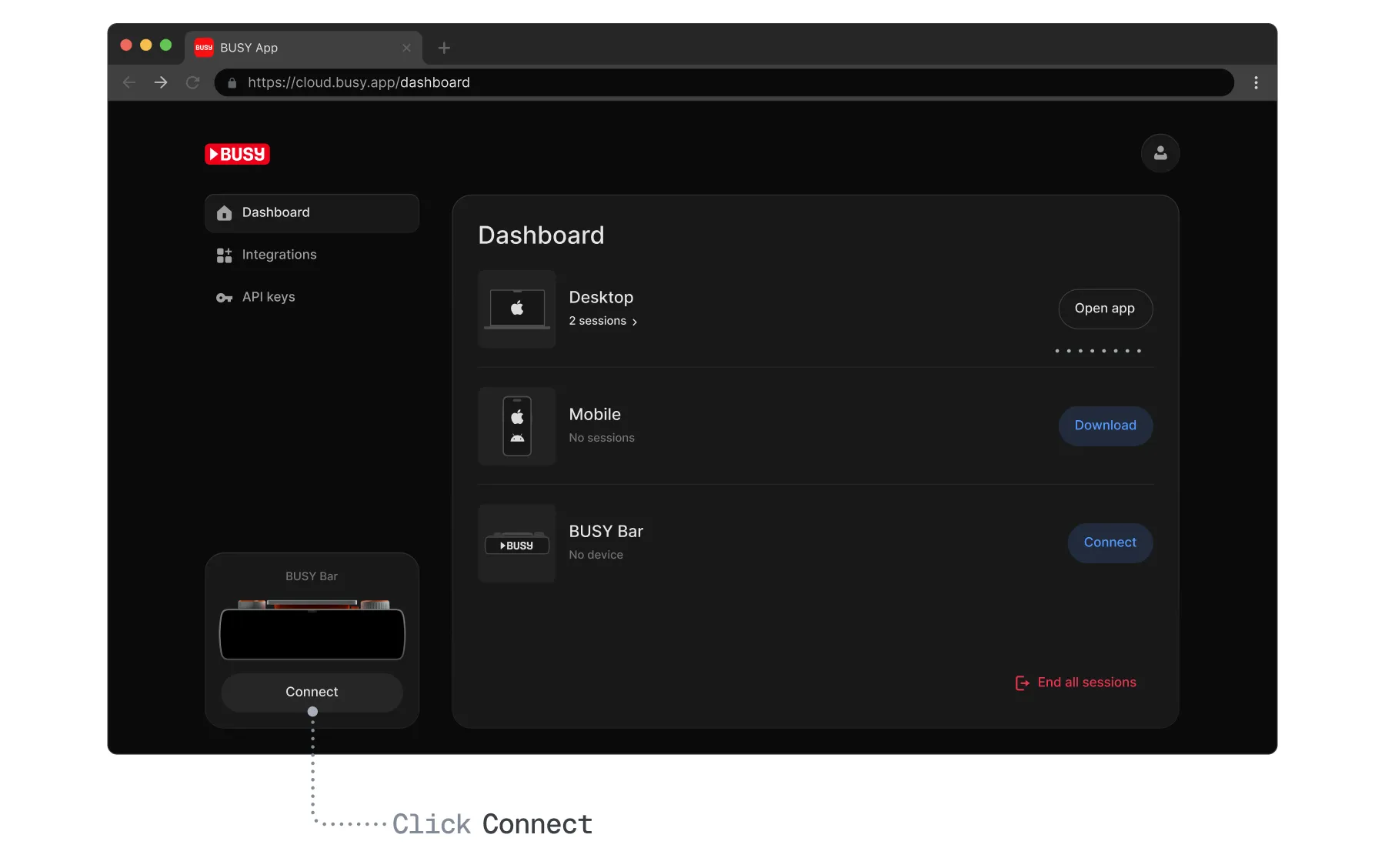The height and width of the screenshot is (868, 1385).
Task: Click Connect in the sidebar BUSY Bar card
Action: click(312, 693)
